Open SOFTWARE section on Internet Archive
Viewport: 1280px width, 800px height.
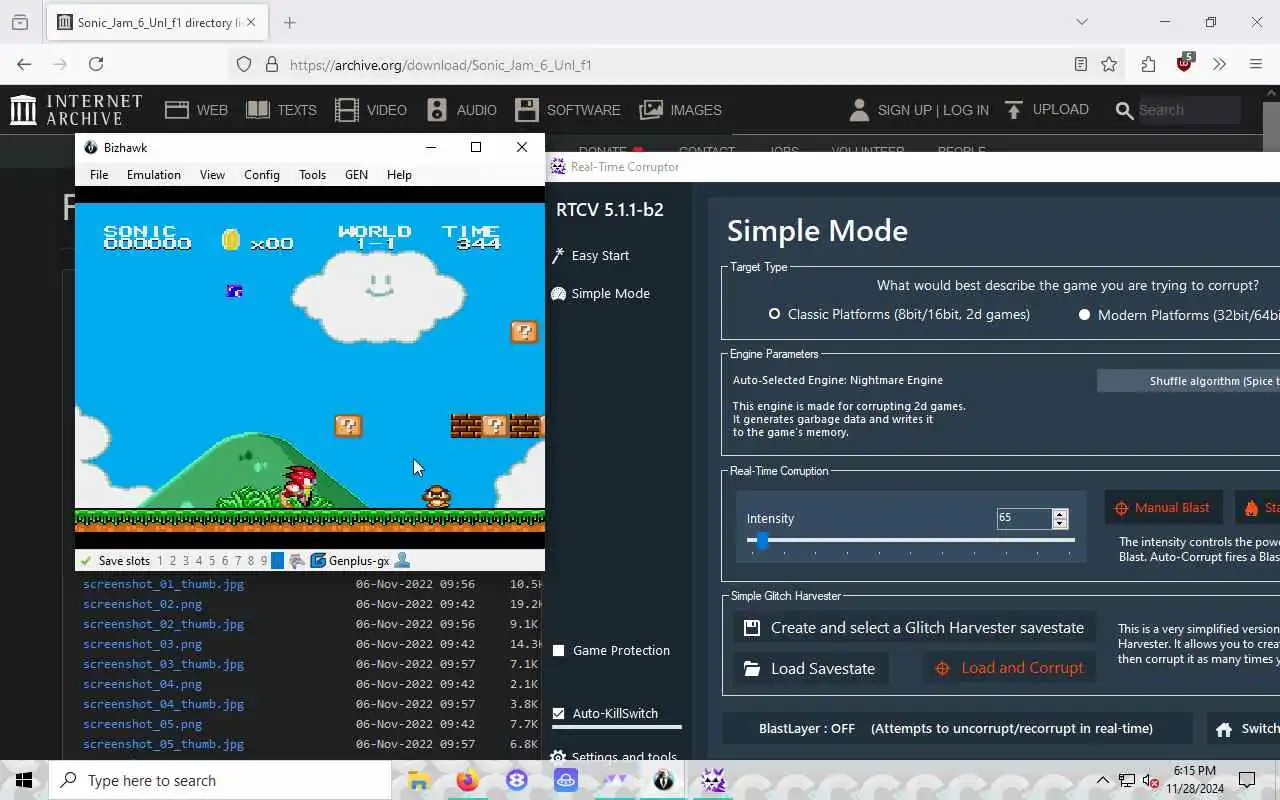pos(568,110)
